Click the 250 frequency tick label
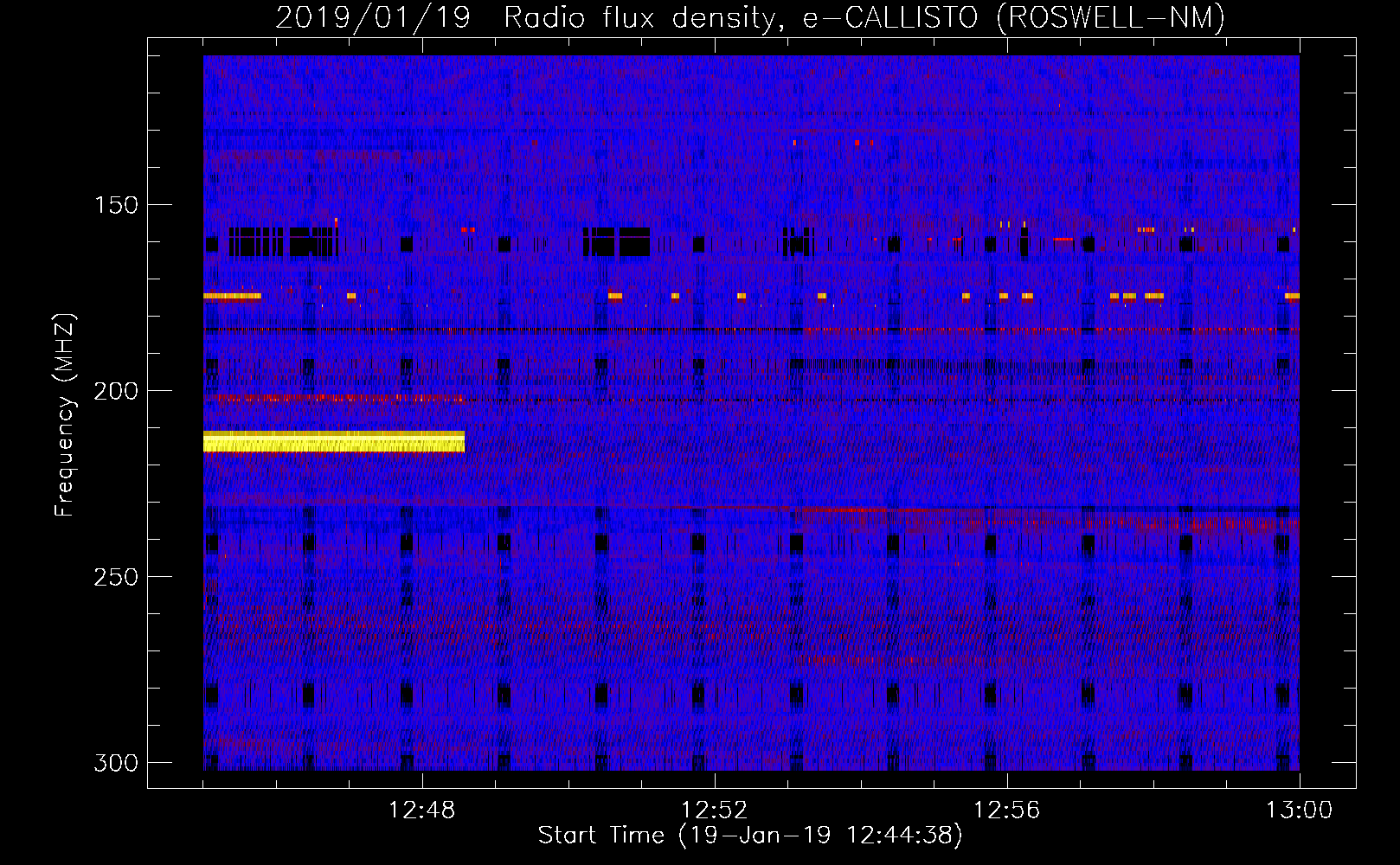This screenshot has height=865, width=1400. click(116, 577)
